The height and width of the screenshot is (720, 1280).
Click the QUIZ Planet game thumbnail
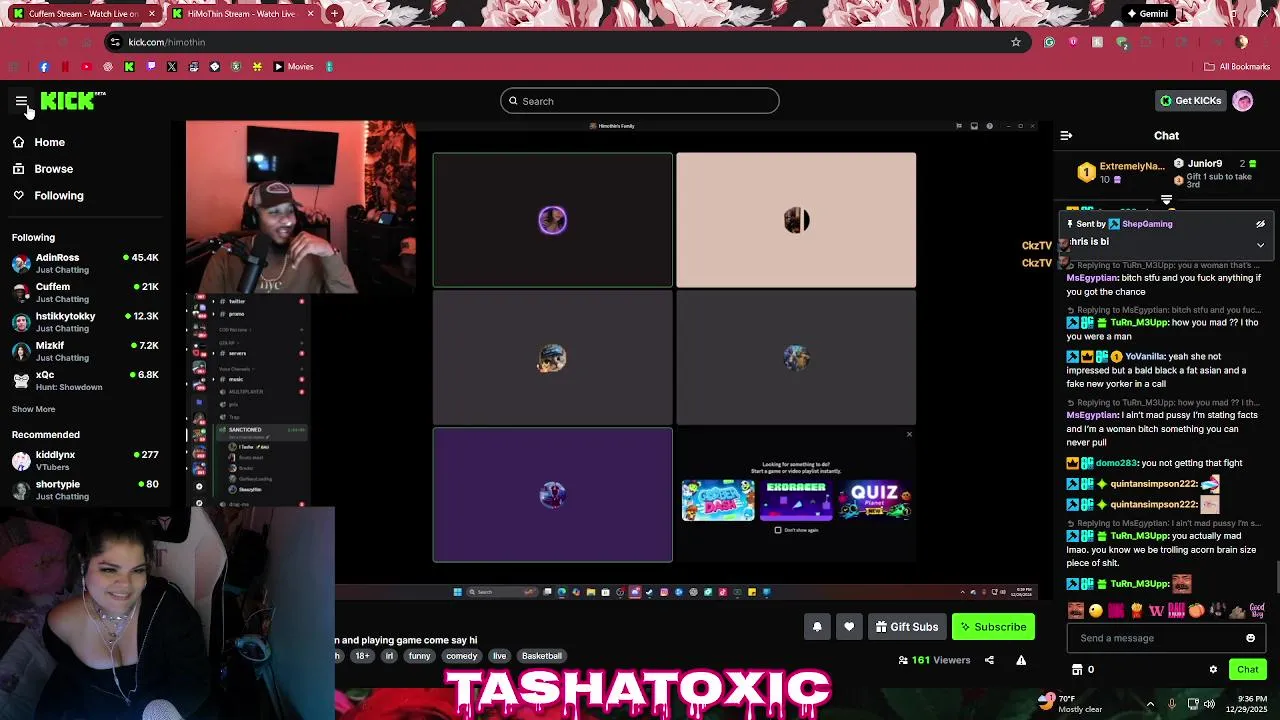[x=874, y=501]
